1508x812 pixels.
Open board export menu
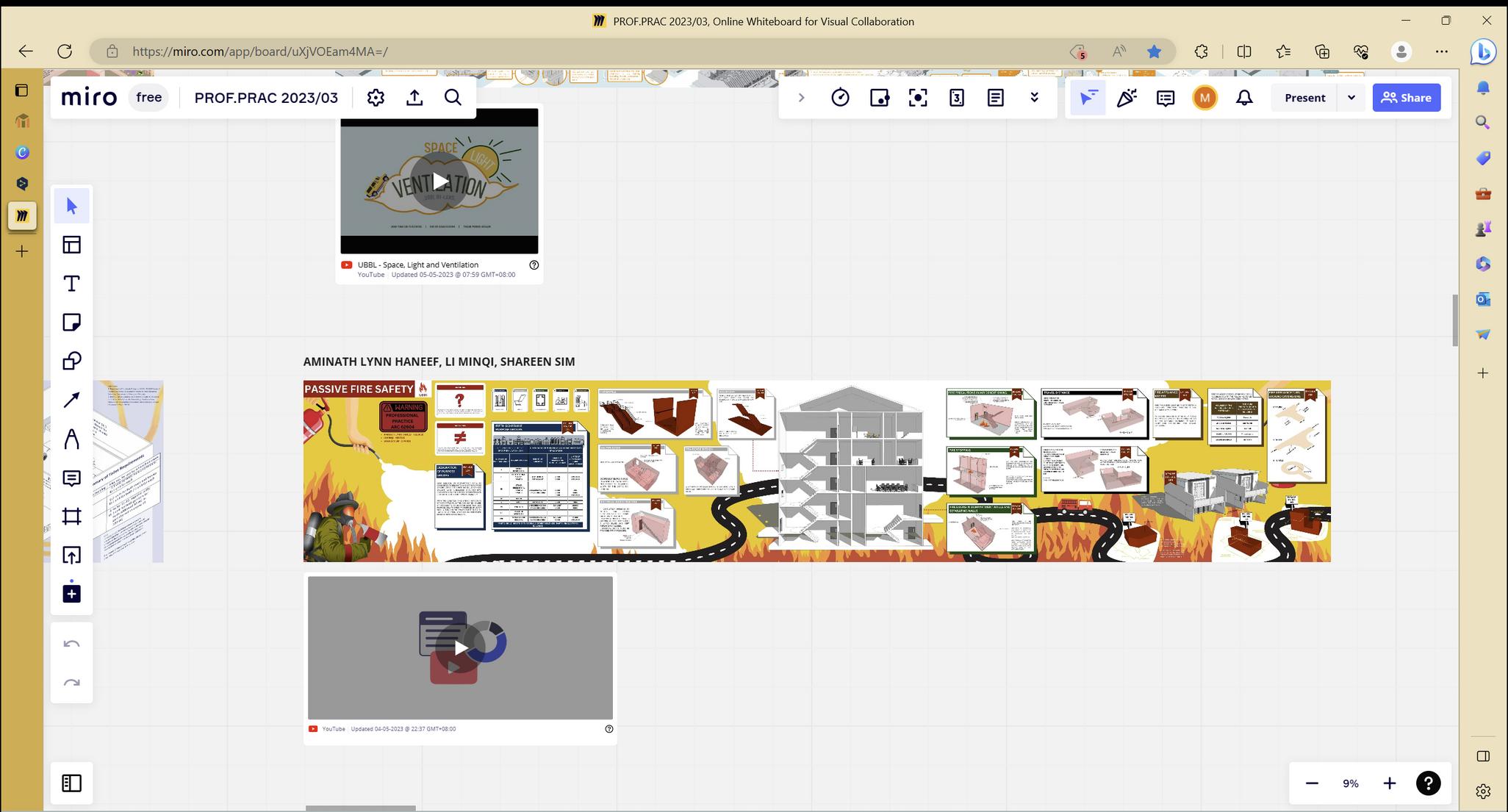(414, 98)
